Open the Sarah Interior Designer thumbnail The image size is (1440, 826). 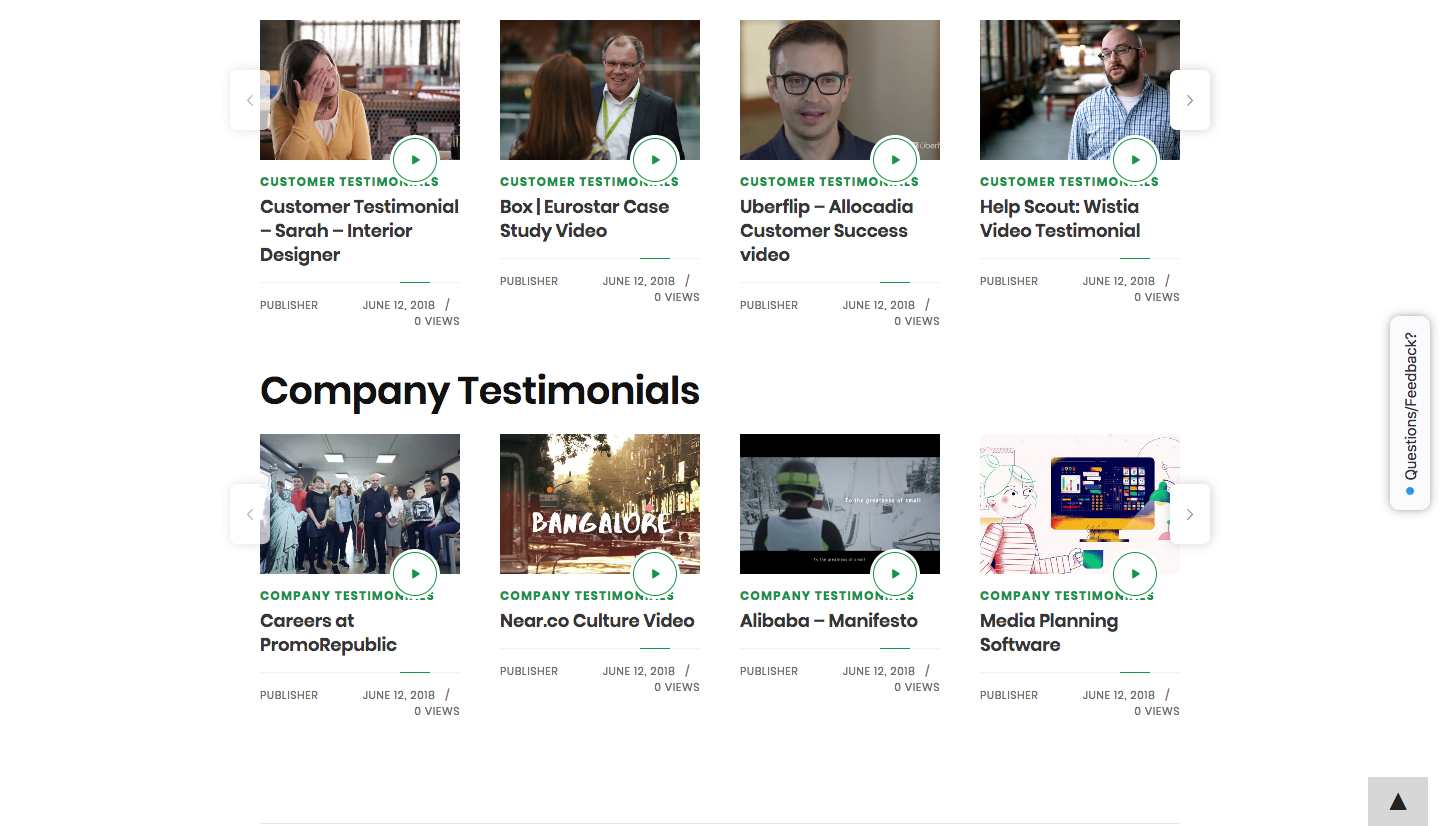coord(360,90)
